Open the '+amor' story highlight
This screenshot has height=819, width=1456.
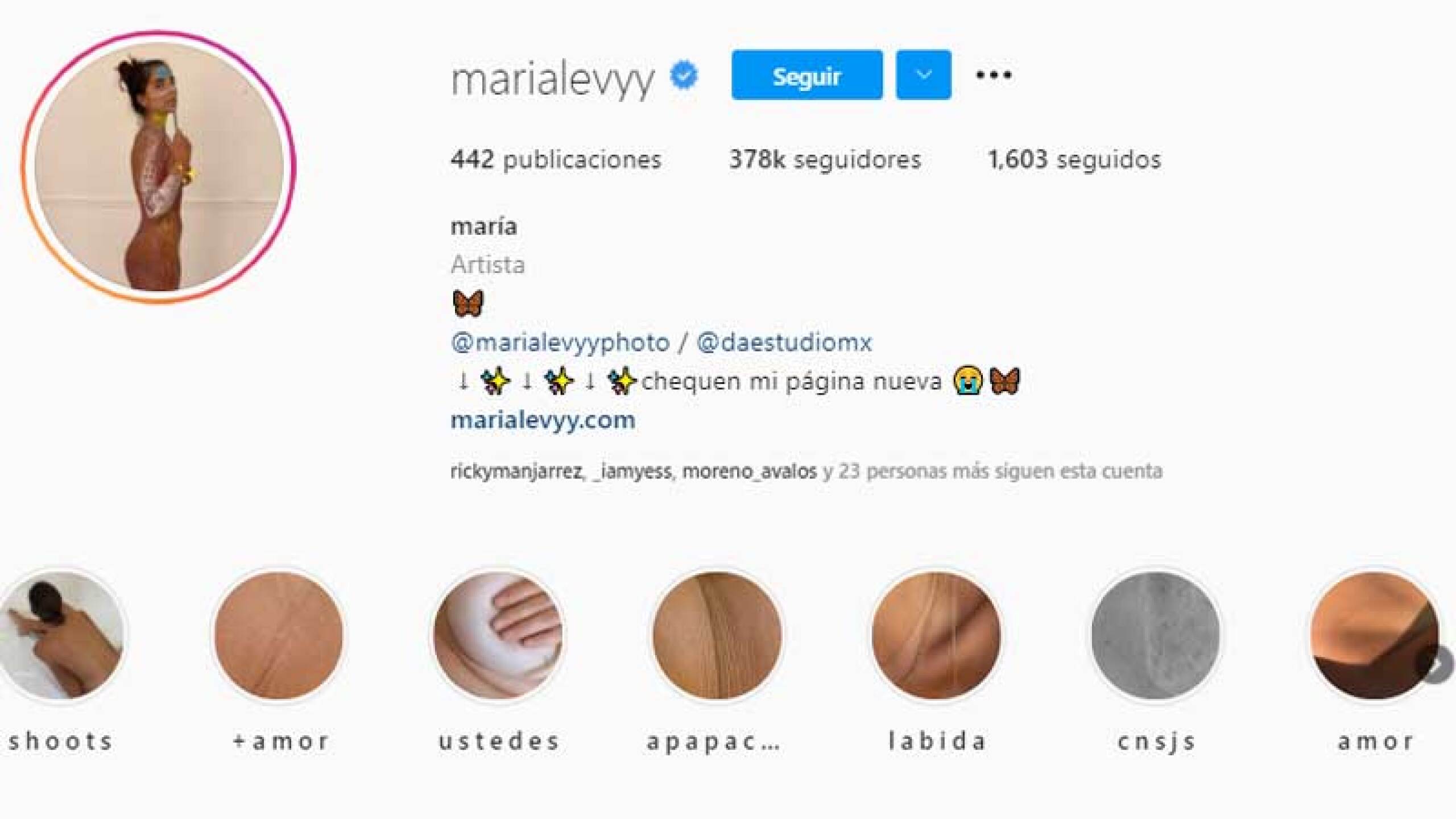(280, 635)
